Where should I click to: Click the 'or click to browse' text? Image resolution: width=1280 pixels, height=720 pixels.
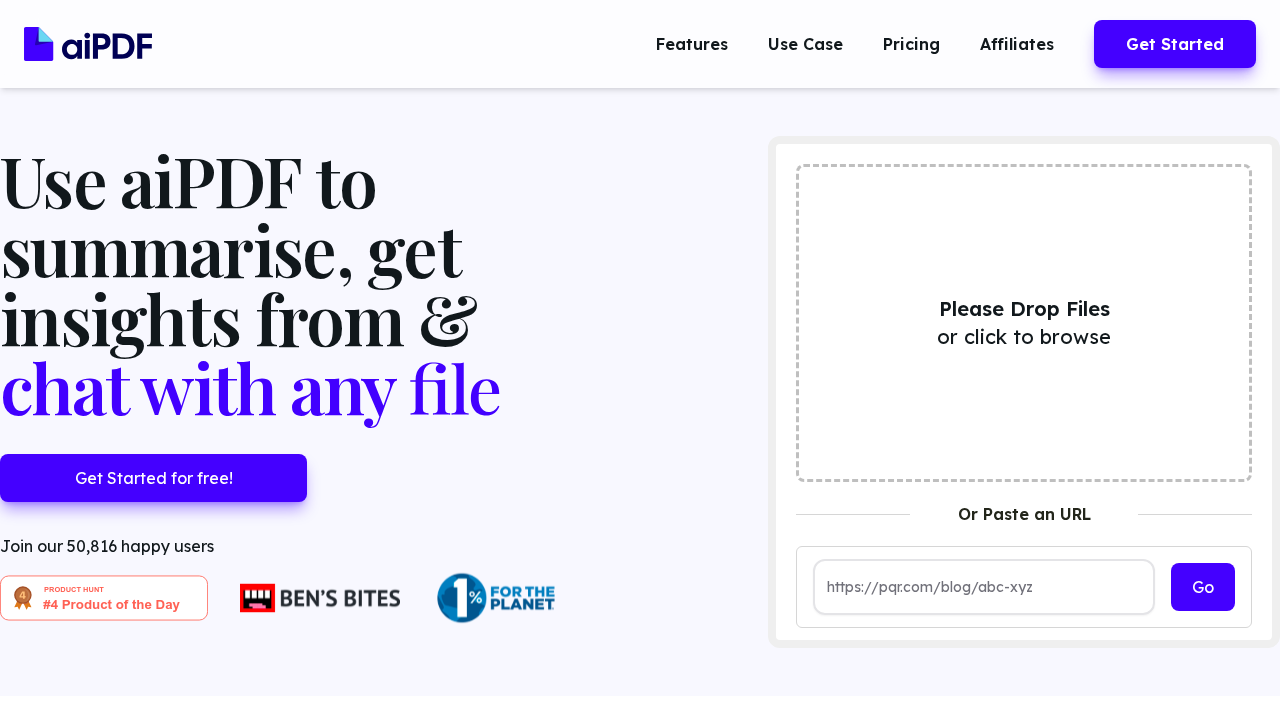(1024, 337)
